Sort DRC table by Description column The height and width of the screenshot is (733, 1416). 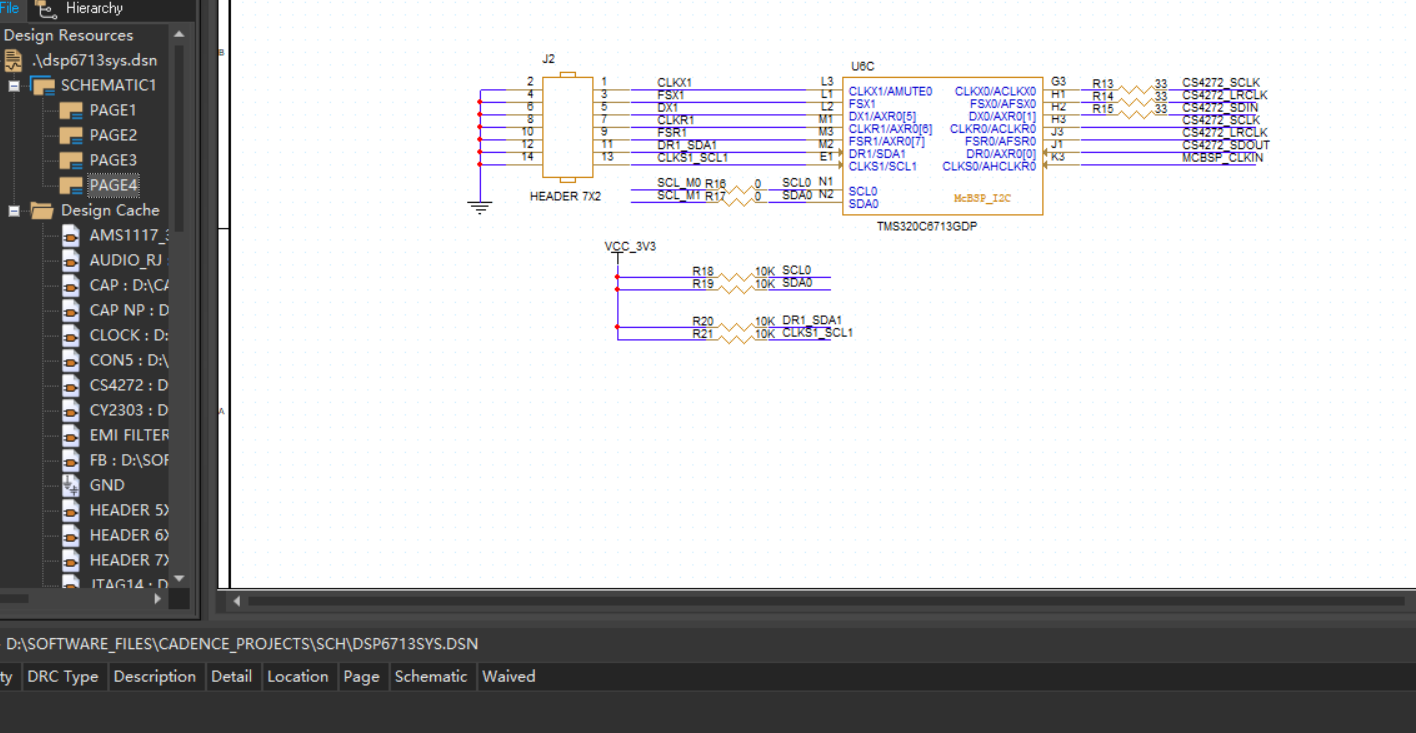[x=155, y=676]
